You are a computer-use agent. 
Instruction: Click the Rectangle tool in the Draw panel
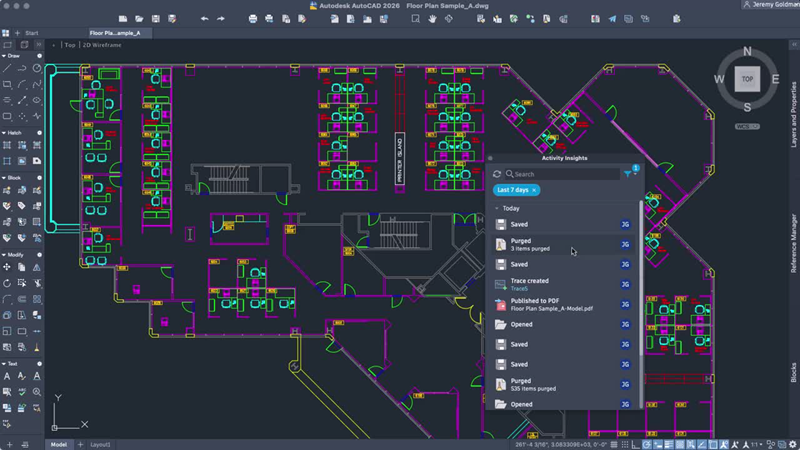pyautogui.click(x=7, y=84)
